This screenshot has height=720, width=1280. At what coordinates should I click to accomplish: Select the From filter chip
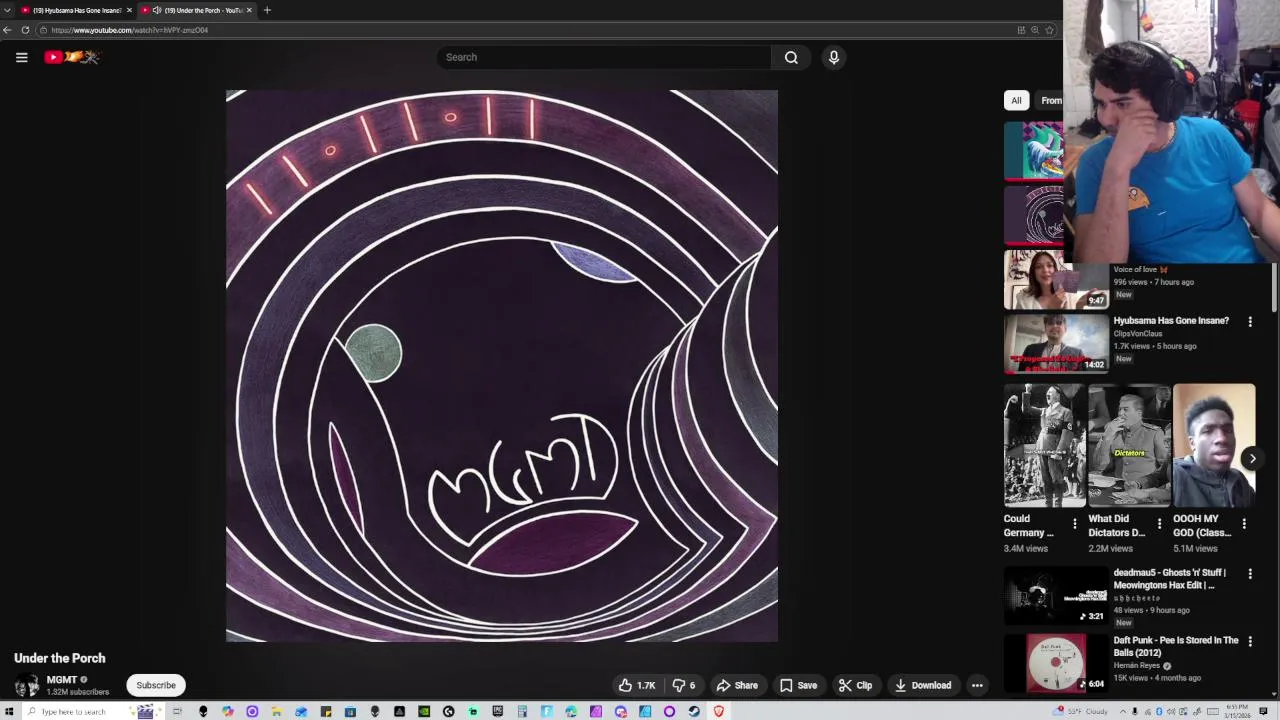point(1050,100)
